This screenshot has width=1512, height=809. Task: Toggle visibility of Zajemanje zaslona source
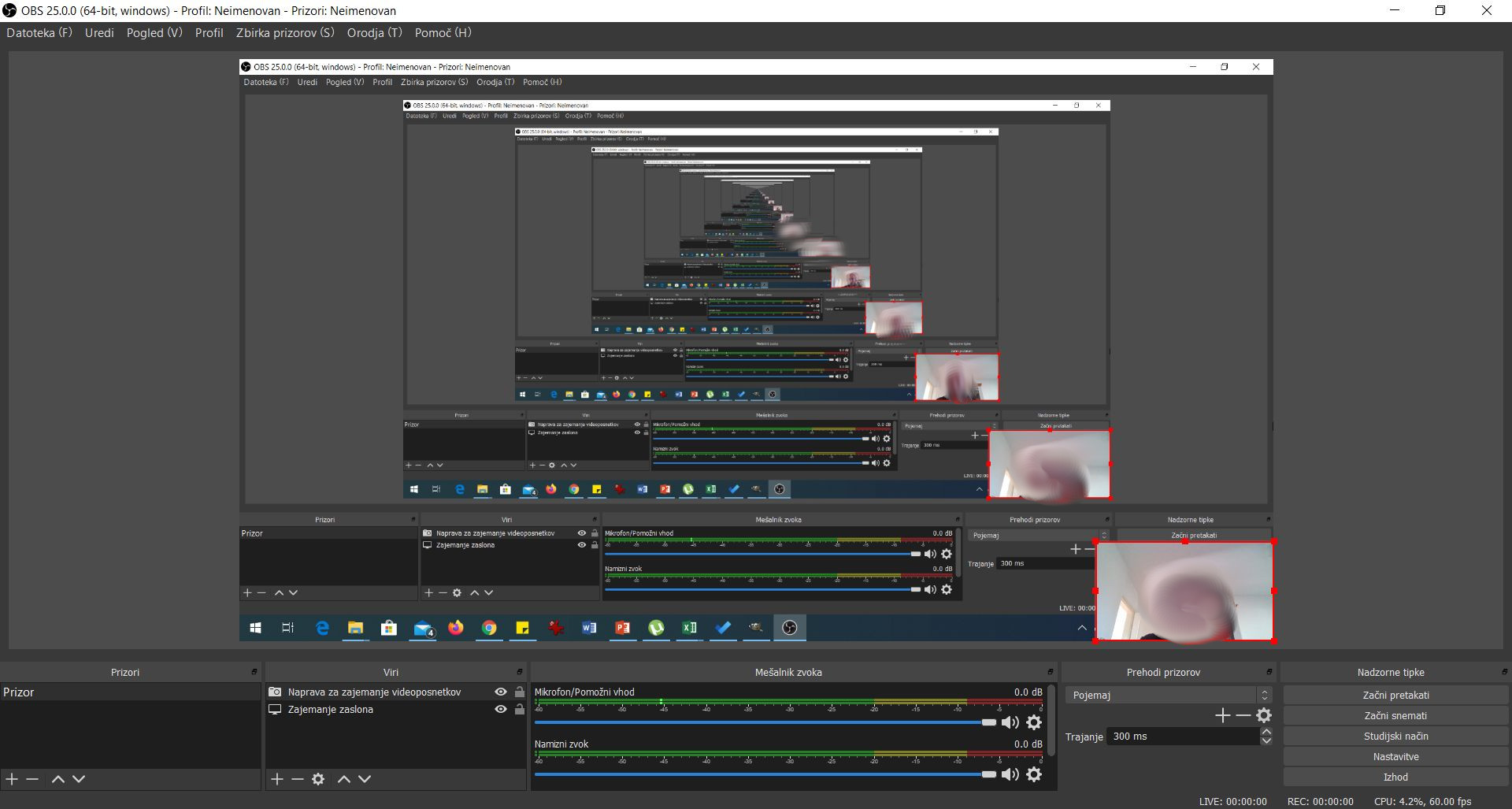(x=500, y=709)
